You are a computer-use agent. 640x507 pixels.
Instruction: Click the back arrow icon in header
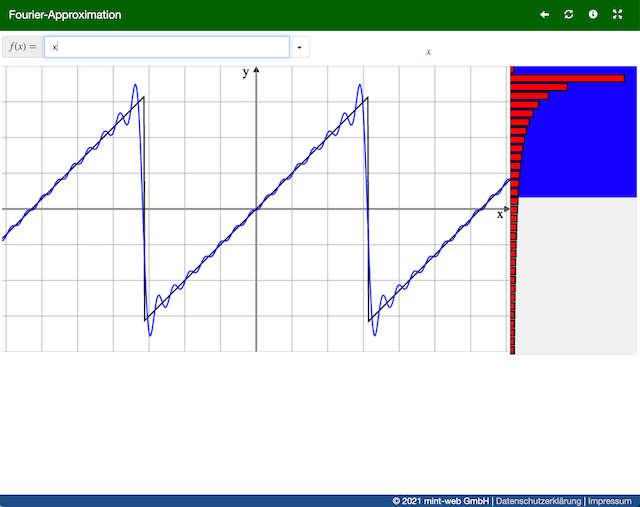point(544,15)
